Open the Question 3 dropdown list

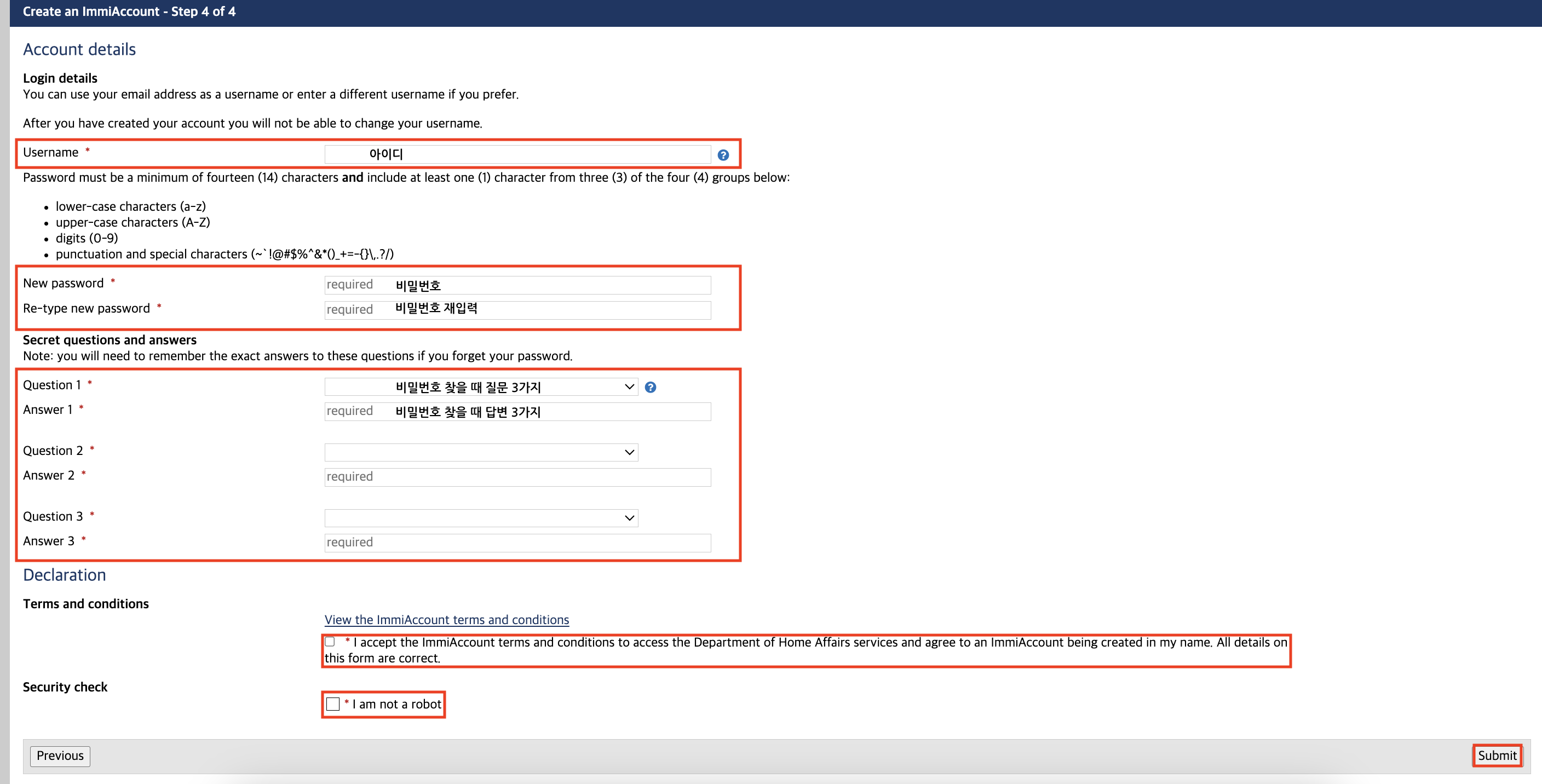pyautogui.click(x=481, y=518)
